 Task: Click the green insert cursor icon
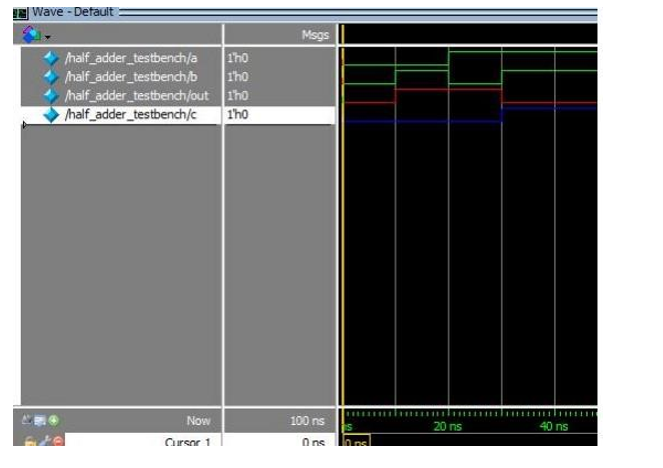(x=54, y=421)
